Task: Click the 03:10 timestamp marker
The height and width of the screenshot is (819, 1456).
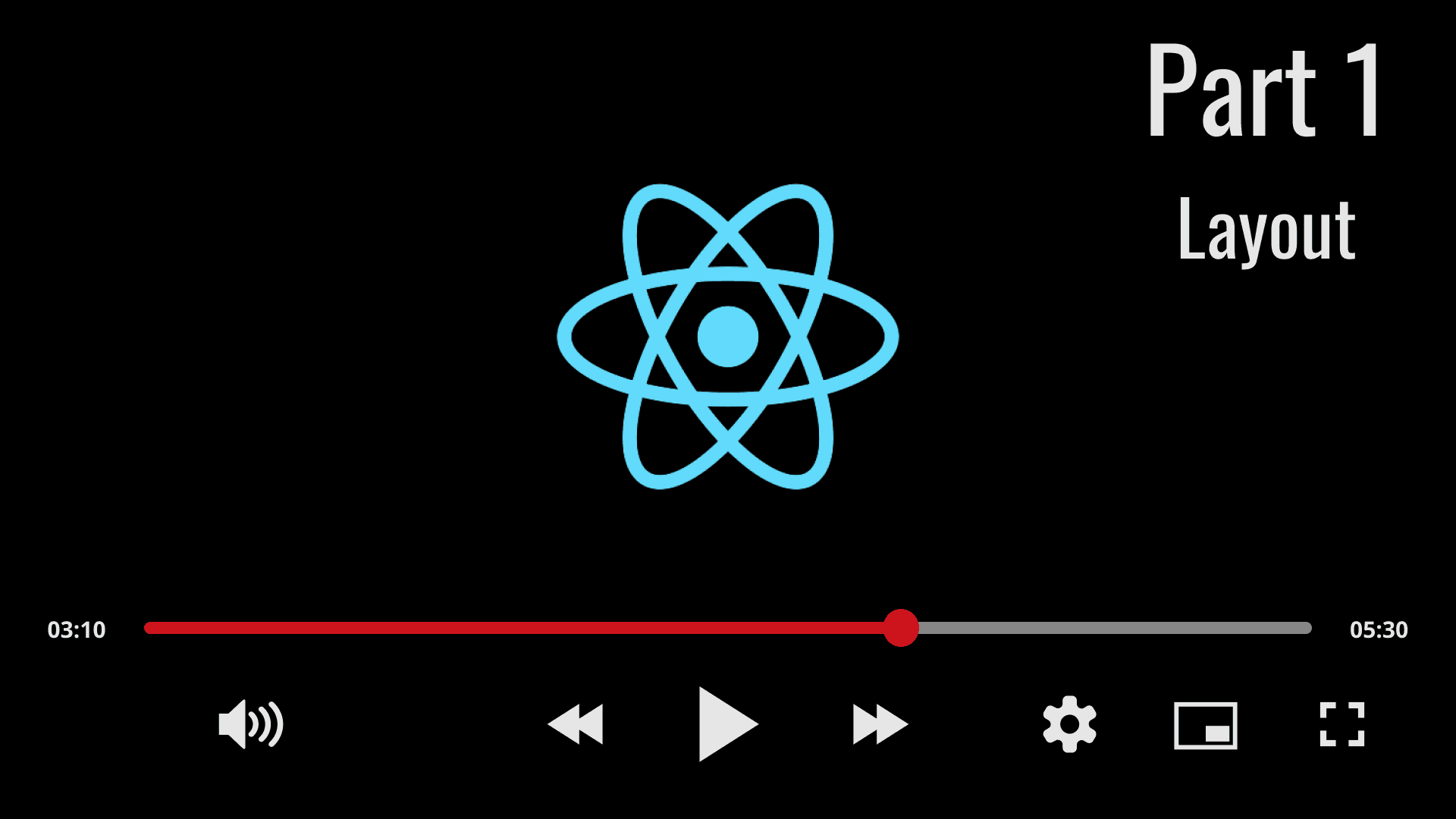Action: [x=76, y=629]
